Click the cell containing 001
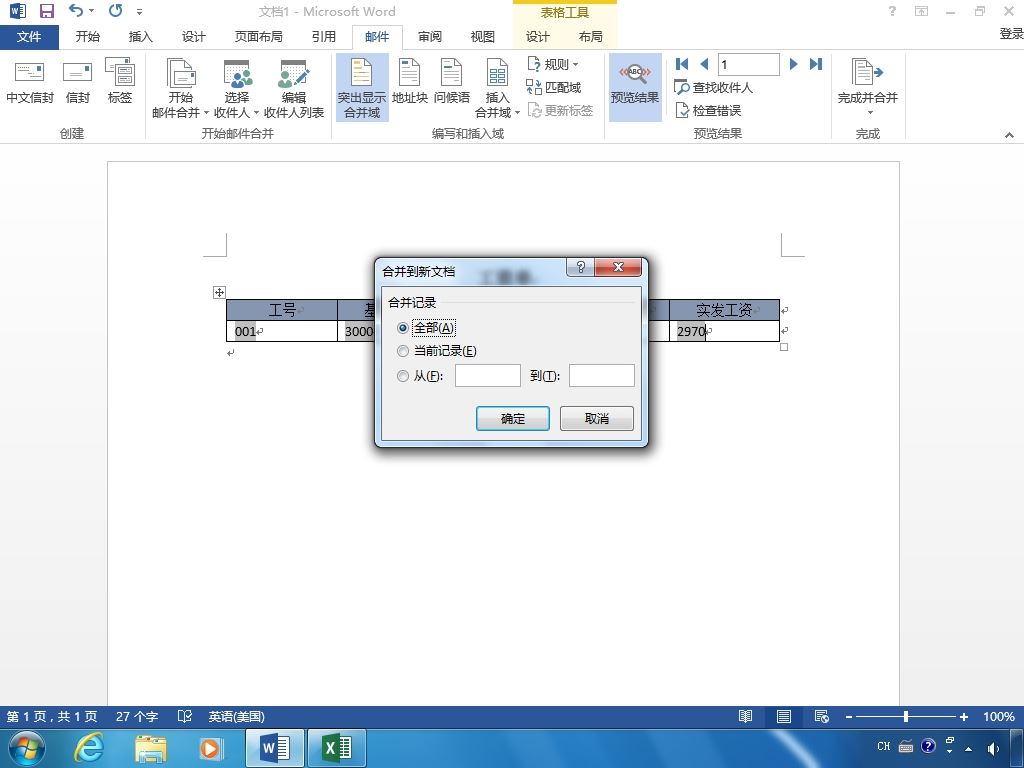The image size is (1024, 768). coord(282,331)
